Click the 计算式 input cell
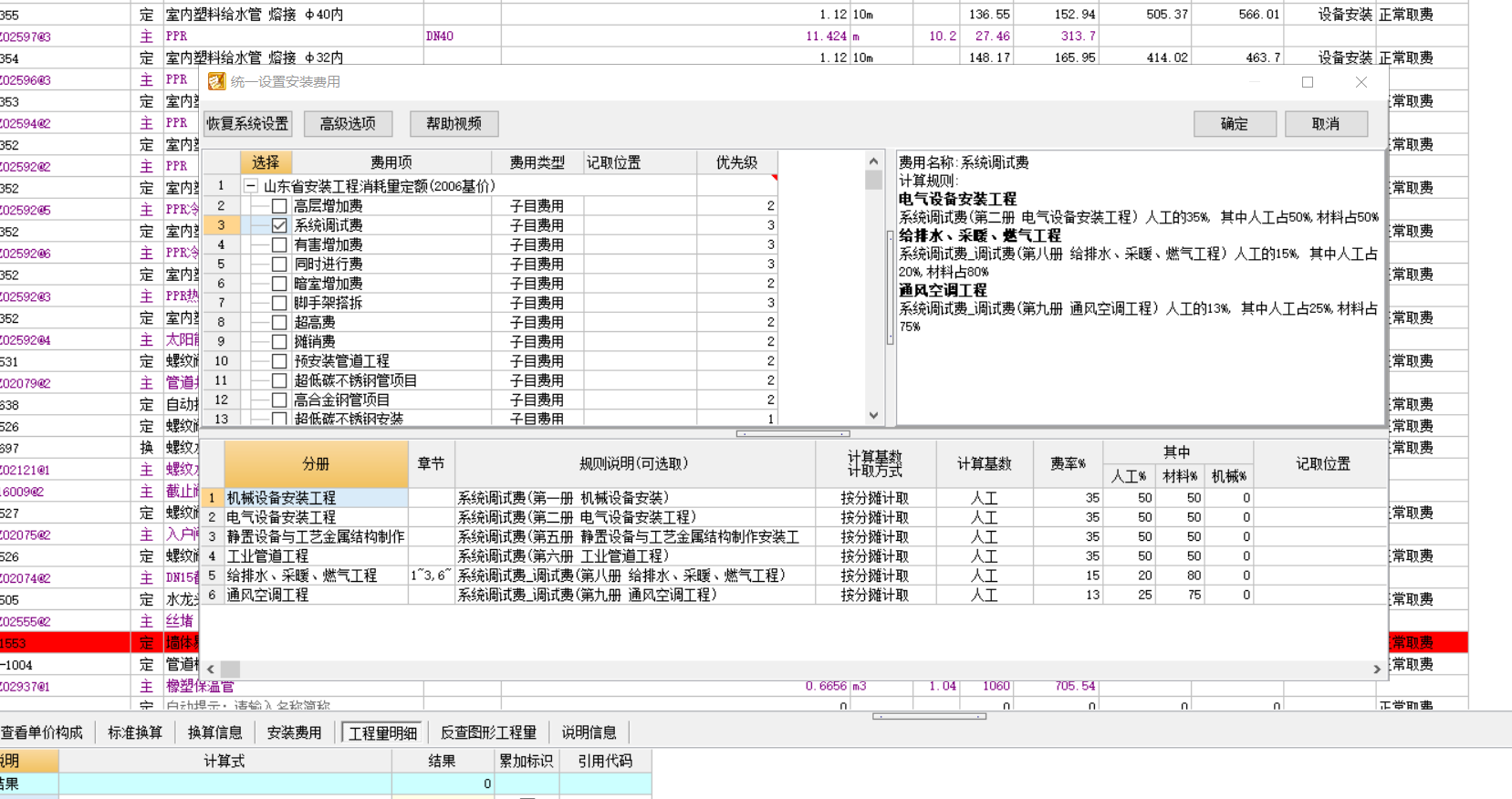Image resolution: width=1512 pixels, height=799 pixels. 224,783
